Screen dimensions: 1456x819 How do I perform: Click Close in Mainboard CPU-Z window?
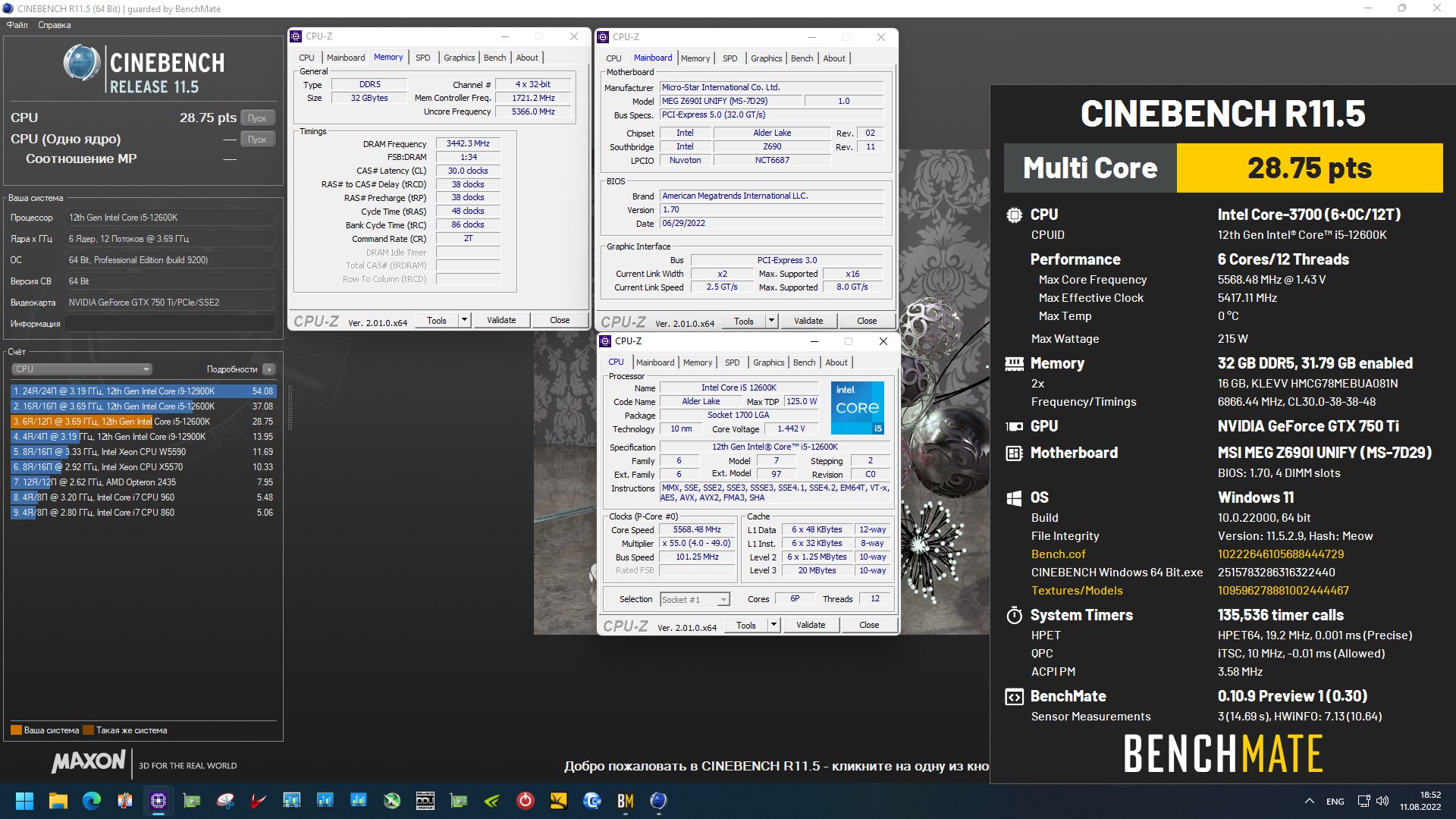coord(867,321)
